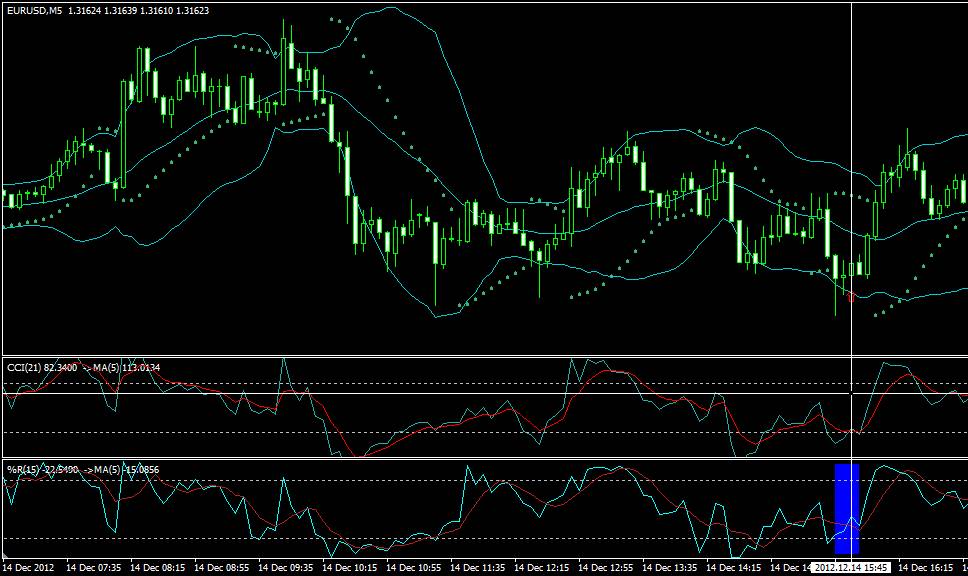Click the blue highlighted rectangle in %R panel
This screenshot has height=576, width=968.
coord(846,509)
